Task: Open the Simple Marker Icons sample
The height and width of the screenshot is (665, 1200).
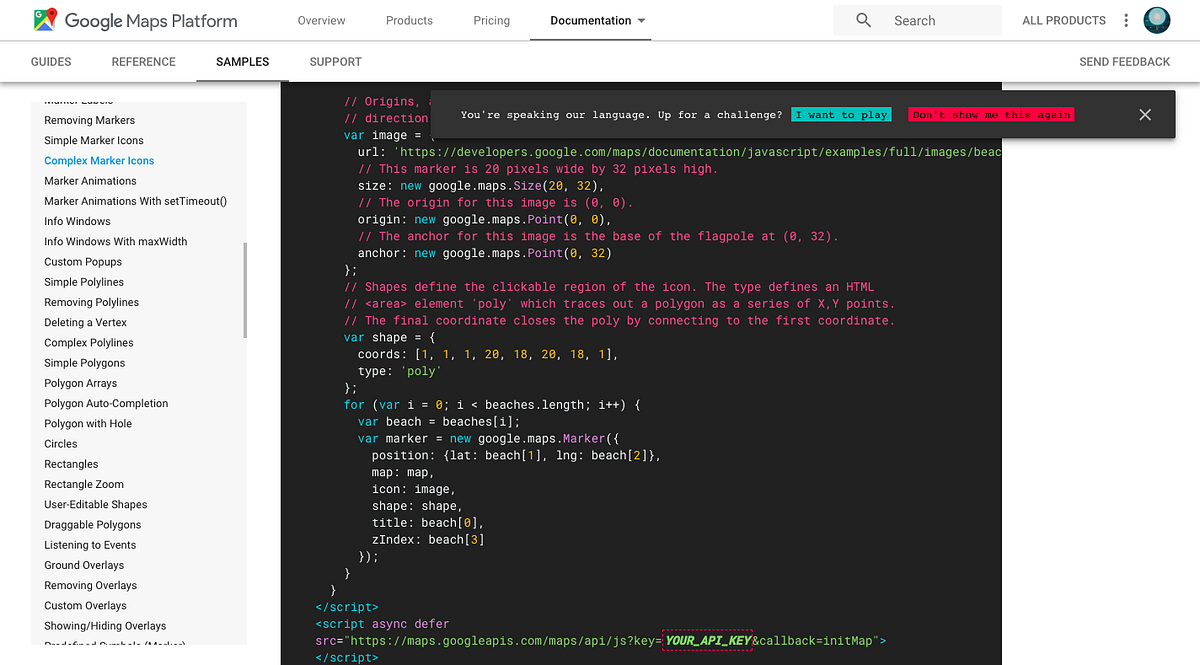Action: pos(93,140)
